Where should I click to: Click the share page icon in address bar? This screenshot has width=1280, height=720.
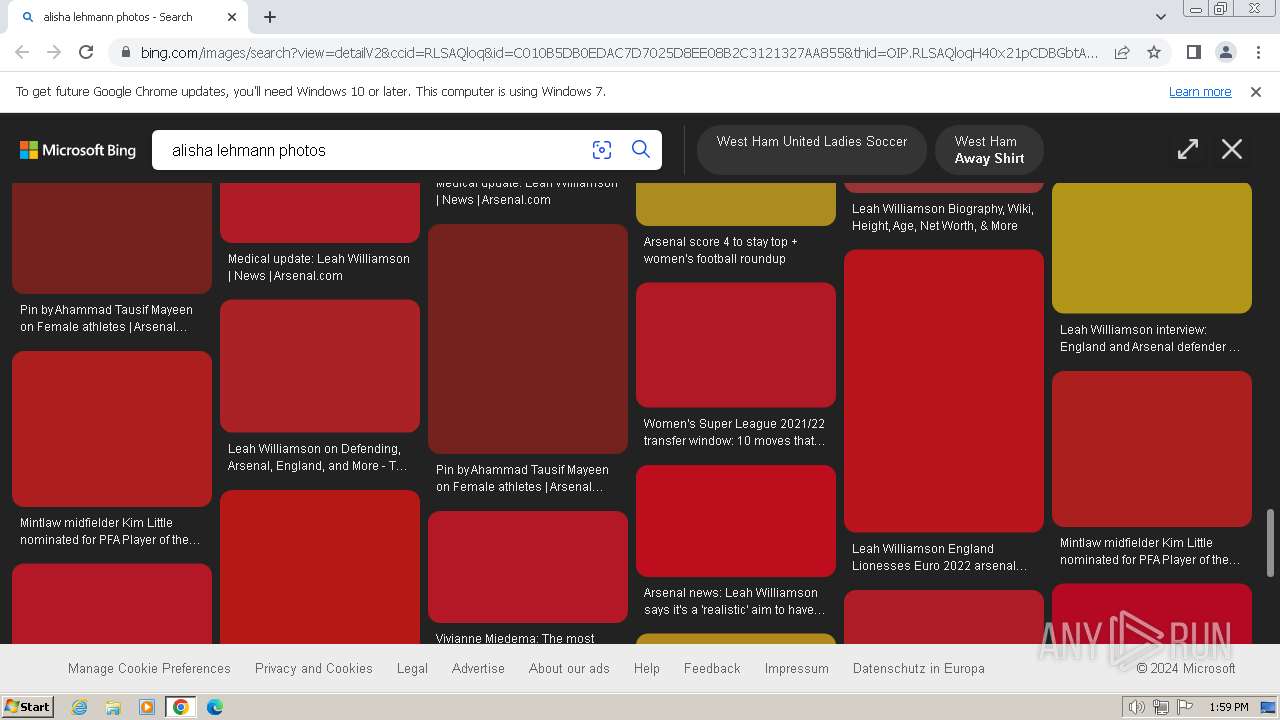tap(1122, 52)
